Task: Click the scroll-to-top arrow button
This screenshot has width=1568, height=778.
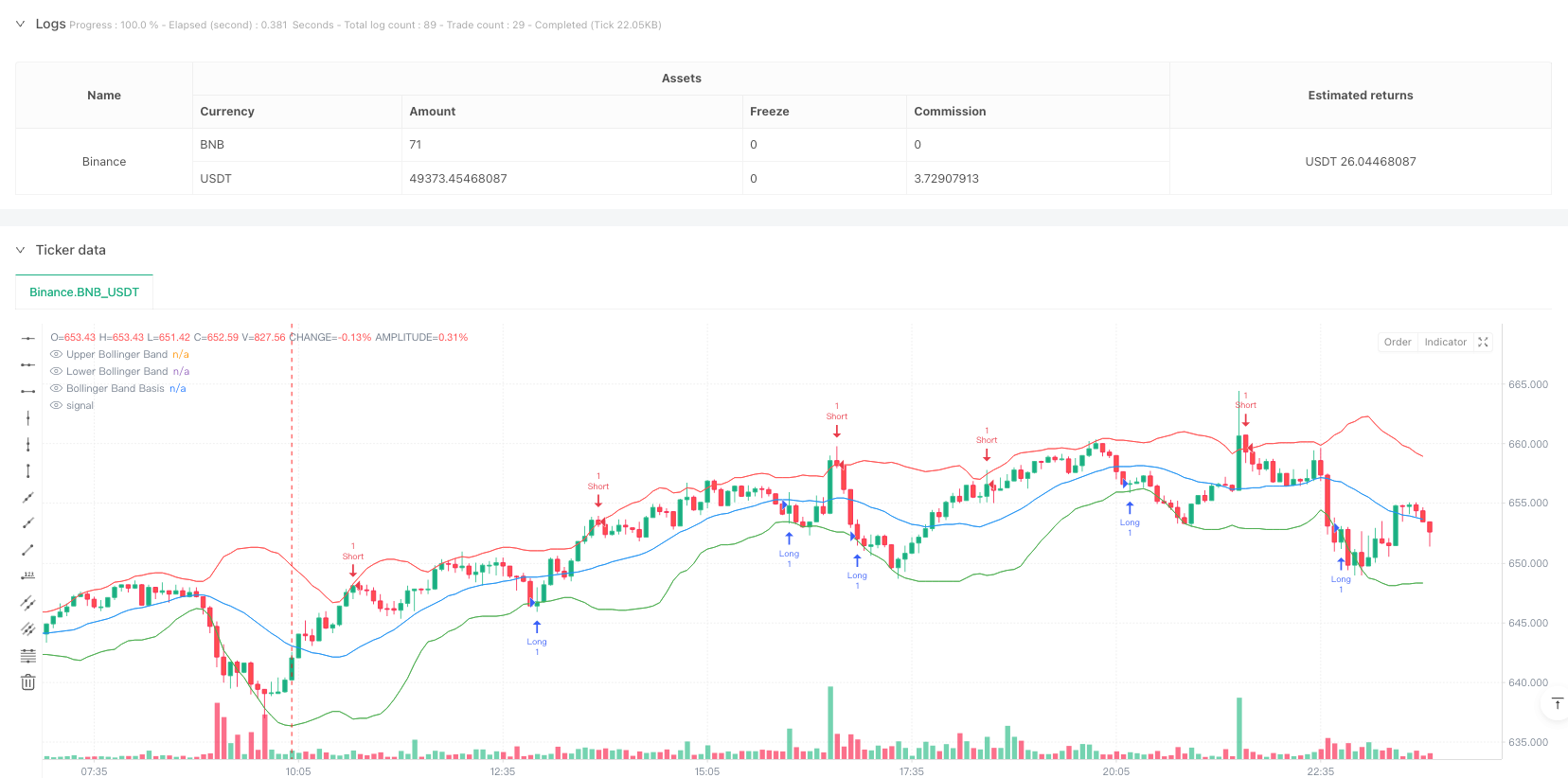Action: pyautogui.click(x=1557, y=703)
